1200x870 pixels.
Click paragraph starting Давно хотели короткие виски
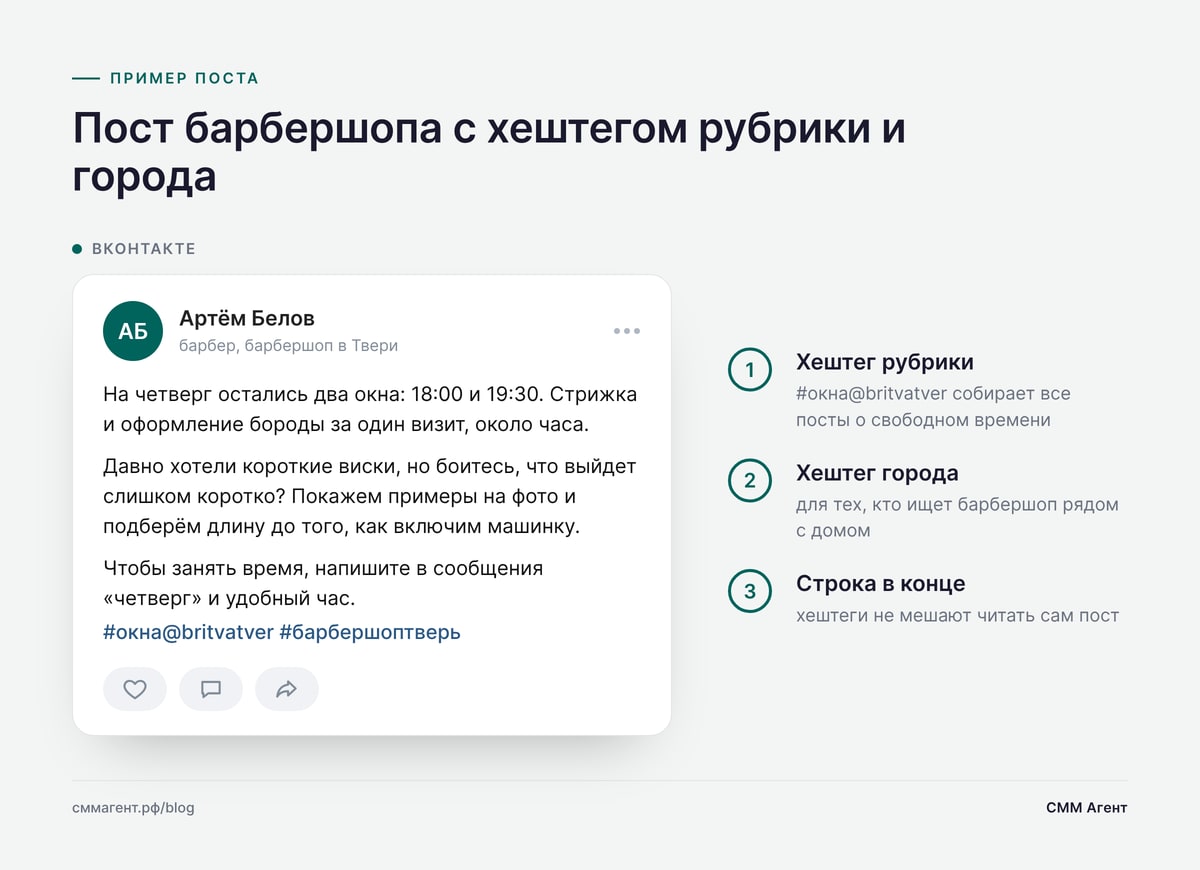370,496
